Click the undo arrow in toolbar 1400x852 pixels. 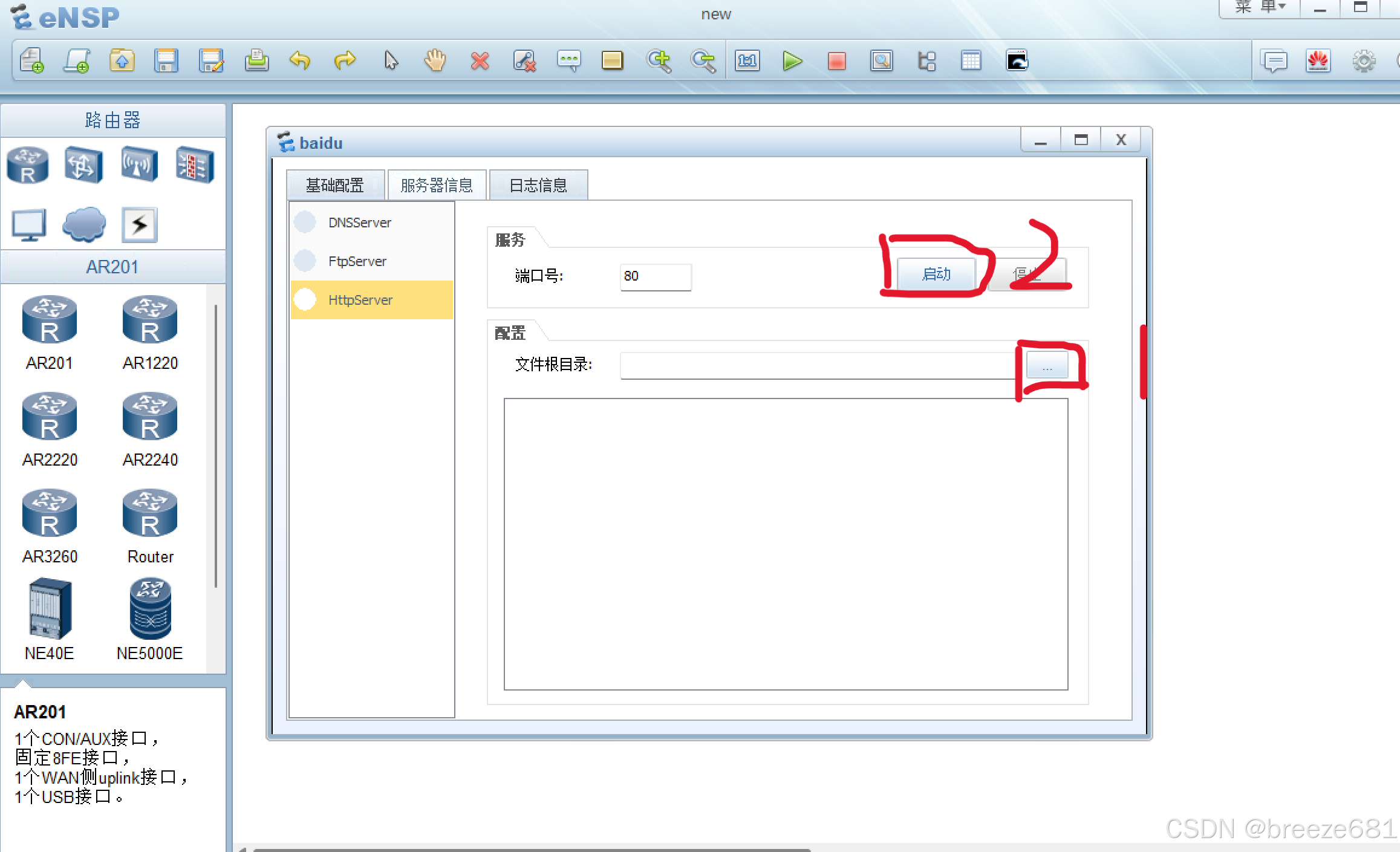tap(300, 61)
